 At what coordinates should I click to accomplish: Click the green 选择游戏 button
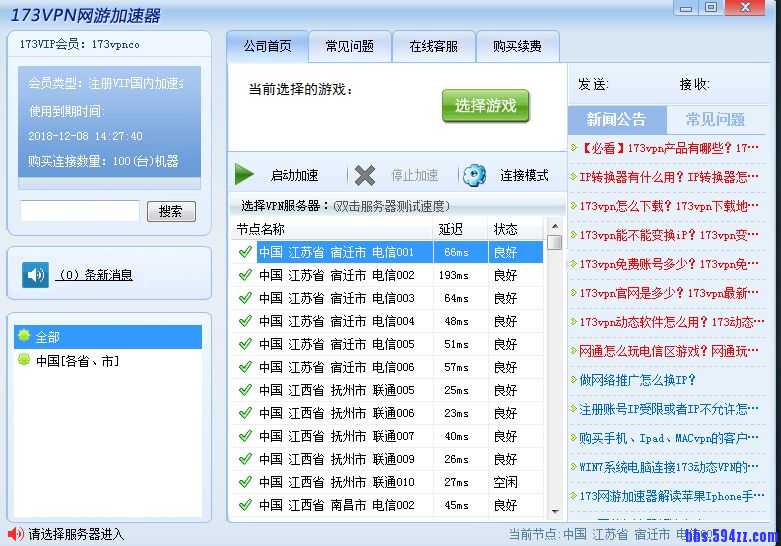tap(485, 106)
